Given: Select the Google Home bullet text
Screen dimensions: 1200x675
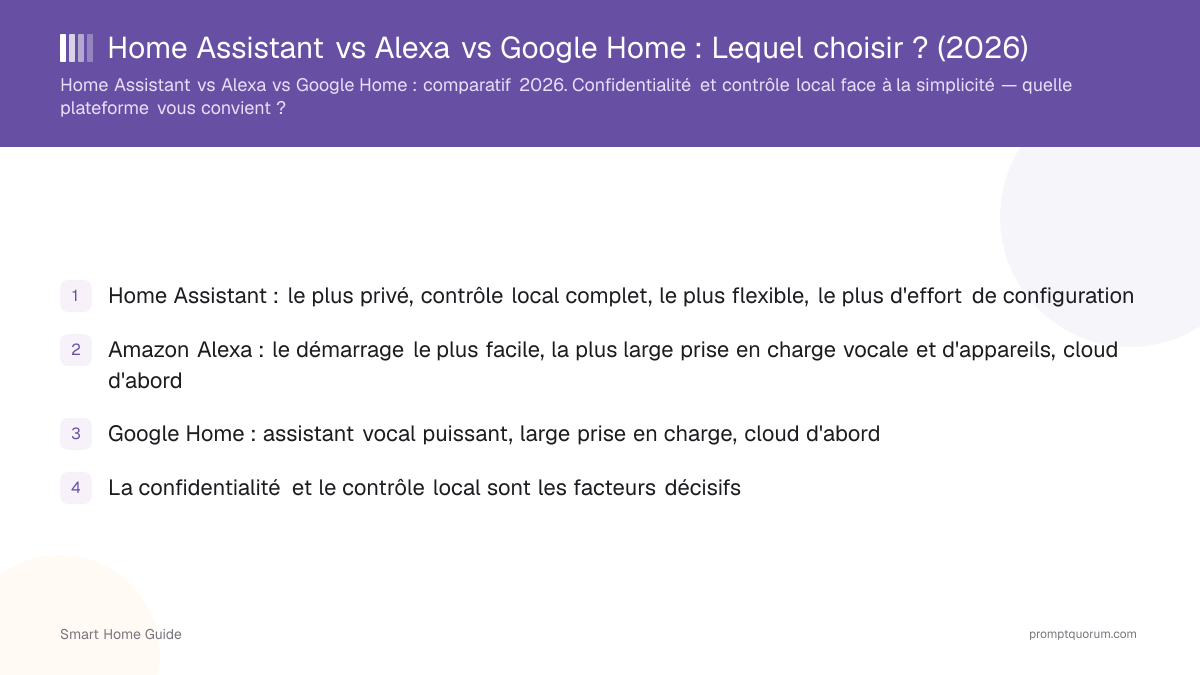Looking at the screenshot, I should click(494, 434).
